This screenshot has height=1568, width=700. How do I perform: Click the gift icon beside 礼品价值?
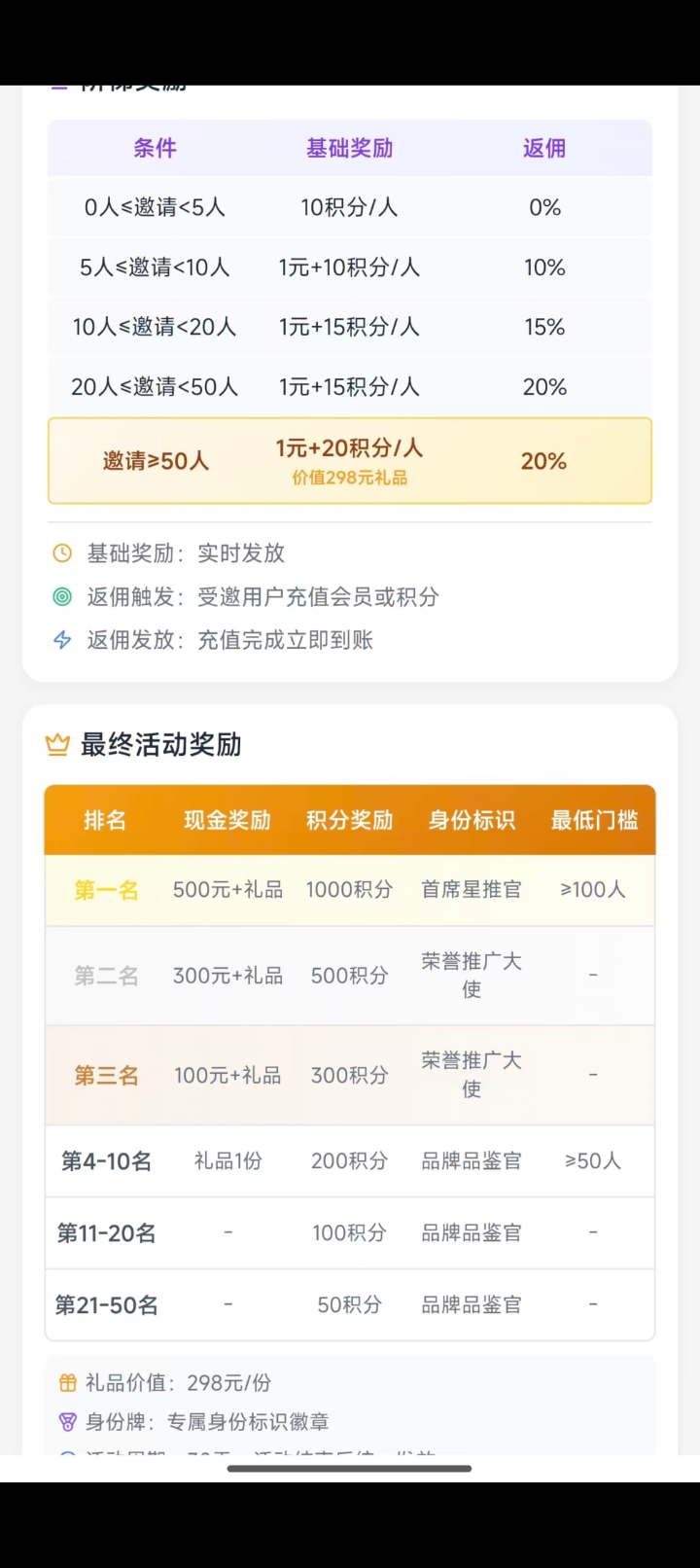click(x=68, y=1383)
